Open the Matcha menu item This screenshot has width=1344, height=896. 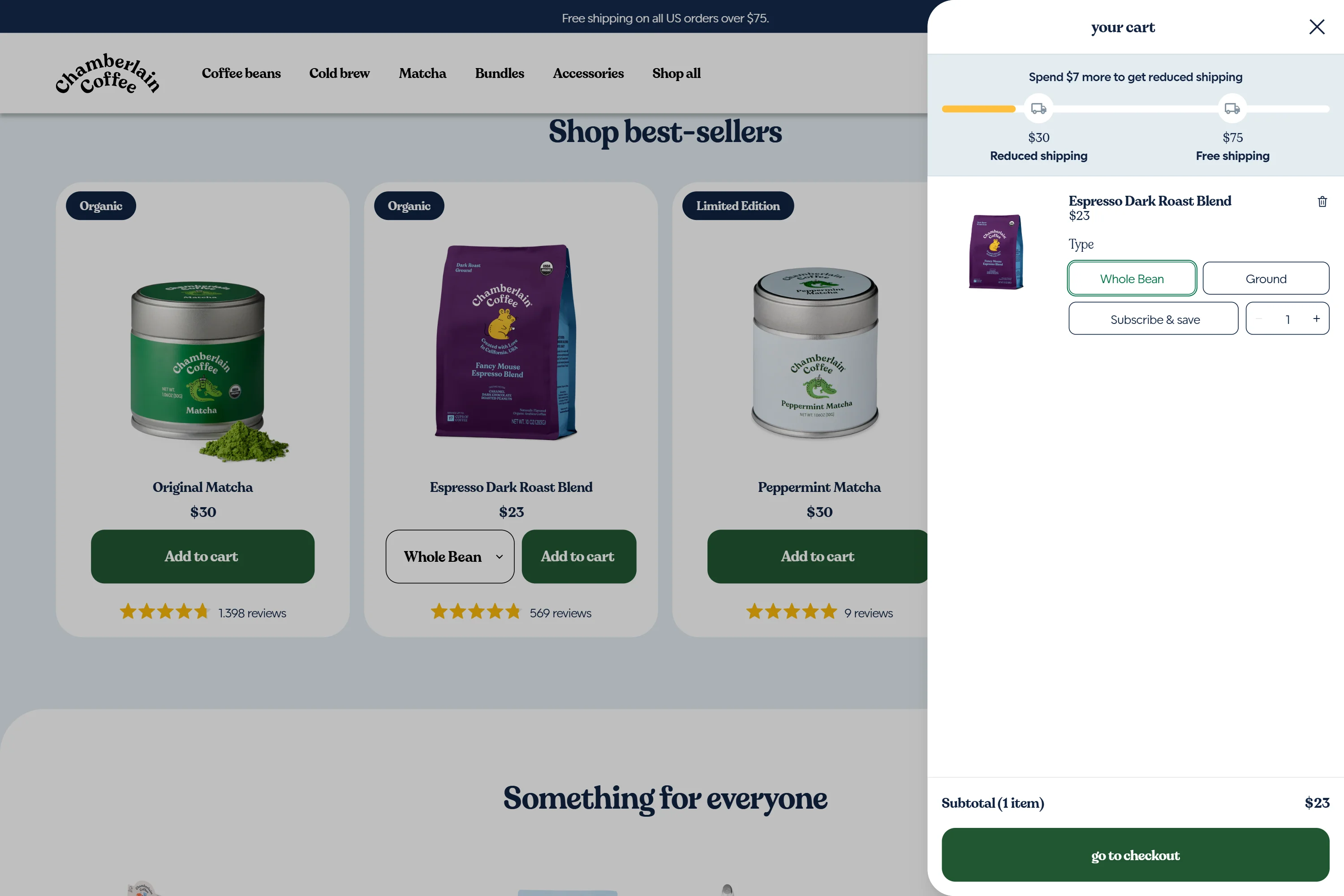click(422, 73)
